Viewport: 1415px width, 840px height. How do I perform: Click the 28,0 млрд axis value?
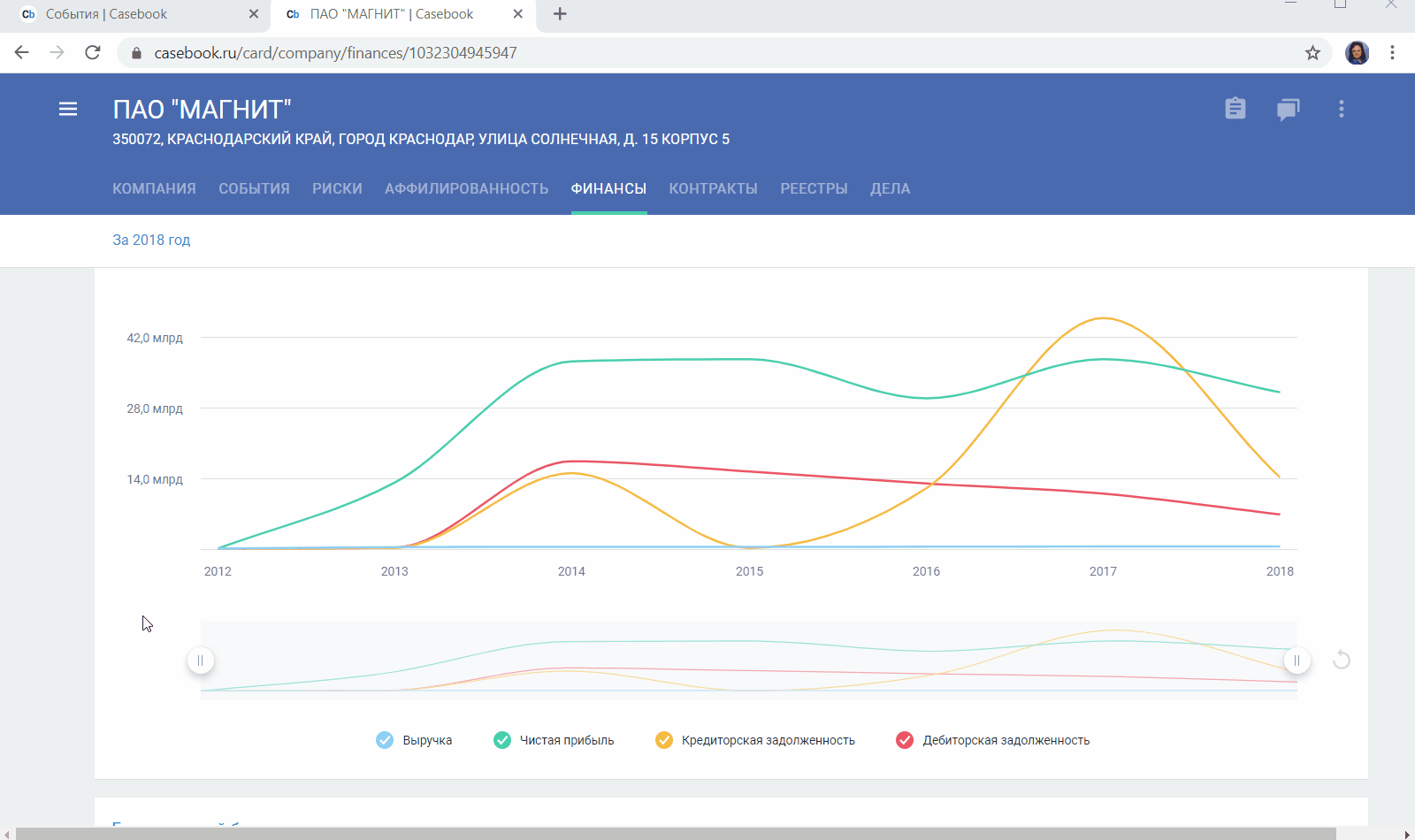coord(155,409)
